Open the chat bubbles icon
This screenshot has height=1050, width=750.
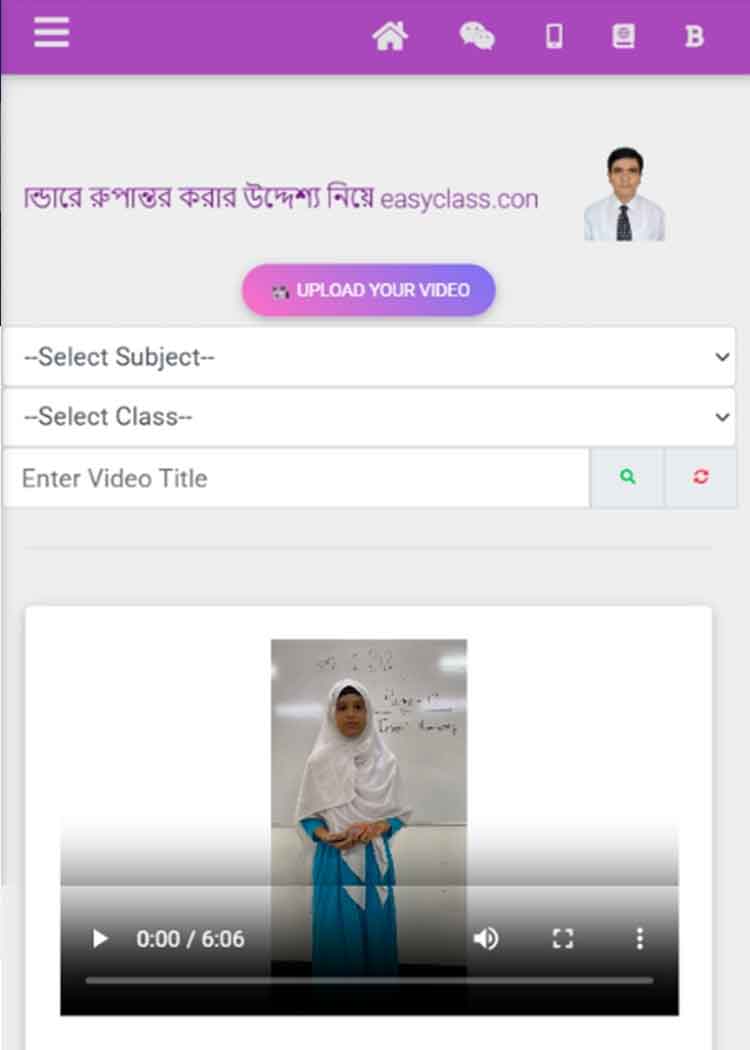coord(477,35)
